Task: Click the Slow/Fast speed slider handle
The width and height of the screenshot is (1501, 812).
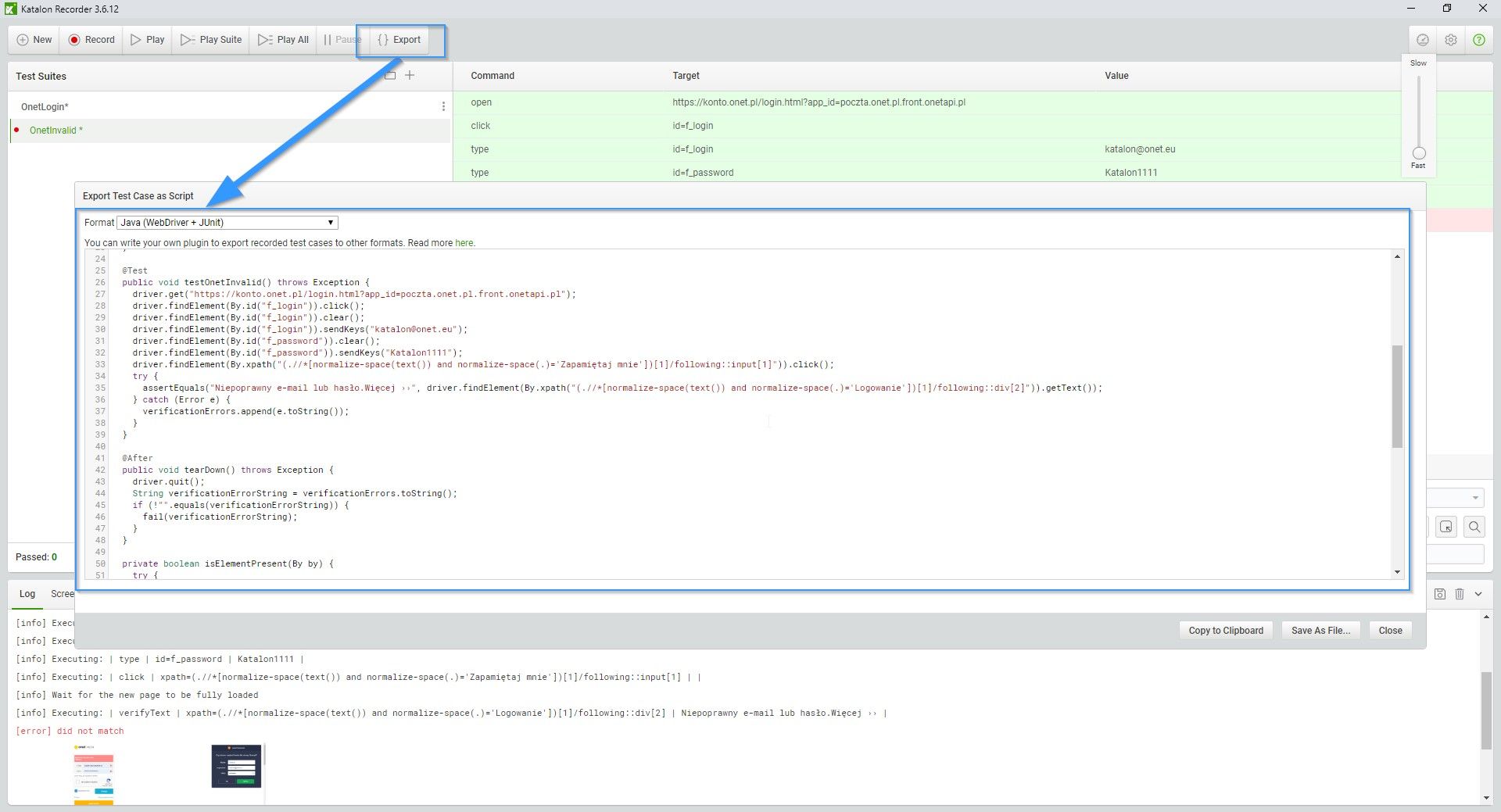Action: [x=1419, y=153]
